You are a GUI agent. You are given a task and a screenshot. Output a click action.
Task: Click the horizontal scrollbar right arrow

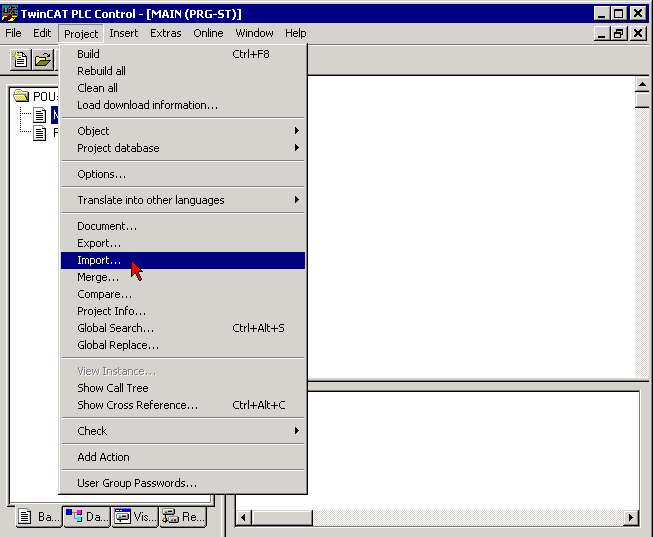click(631, 518)
